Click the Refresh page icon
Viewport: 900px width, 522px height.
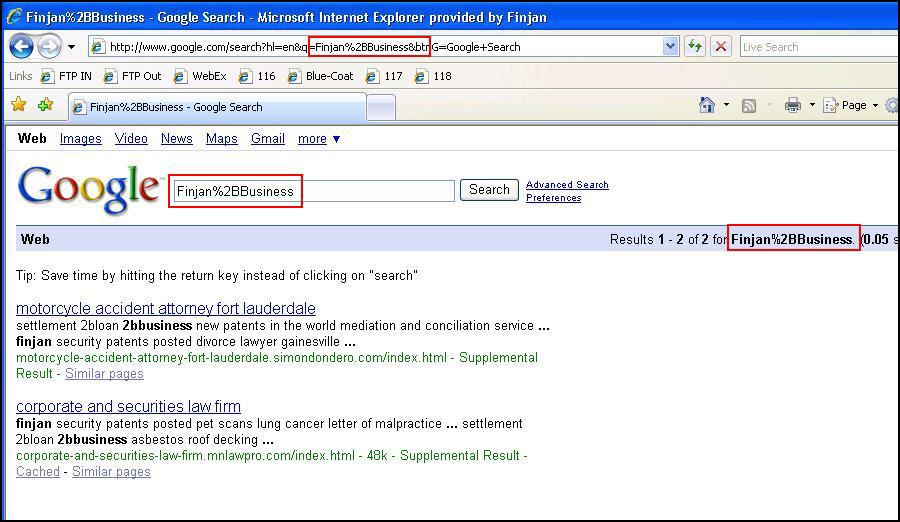[x=694, y=46]
